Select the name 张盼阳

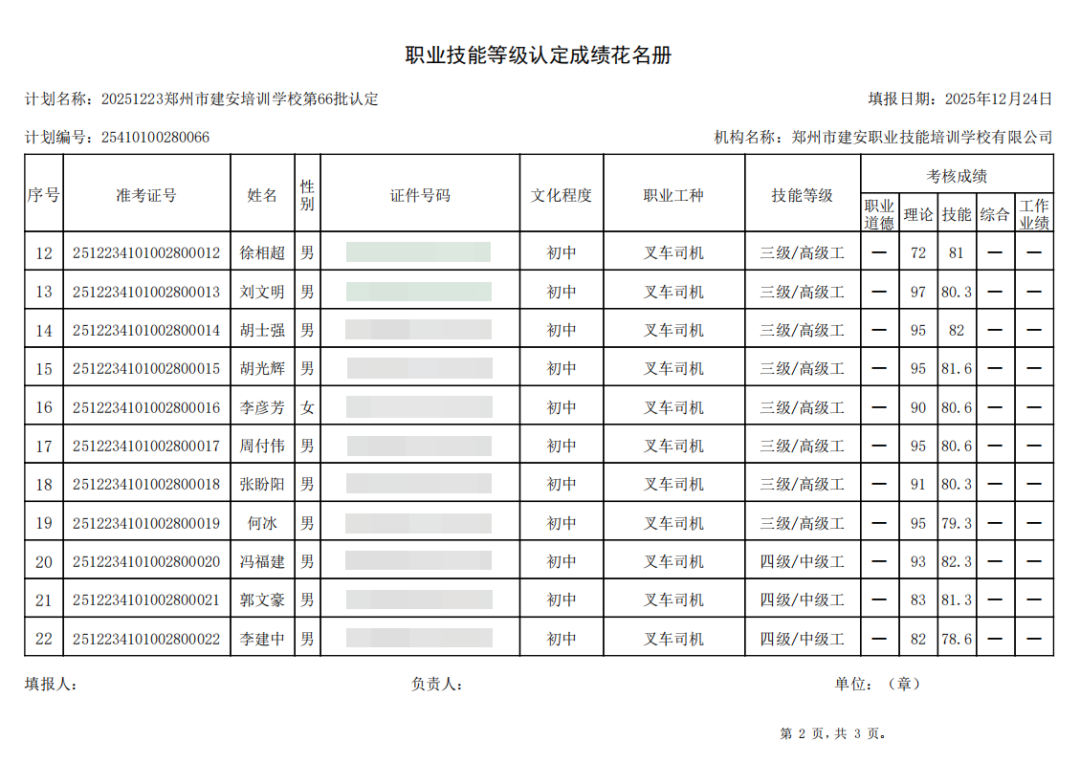coord(262,484)
